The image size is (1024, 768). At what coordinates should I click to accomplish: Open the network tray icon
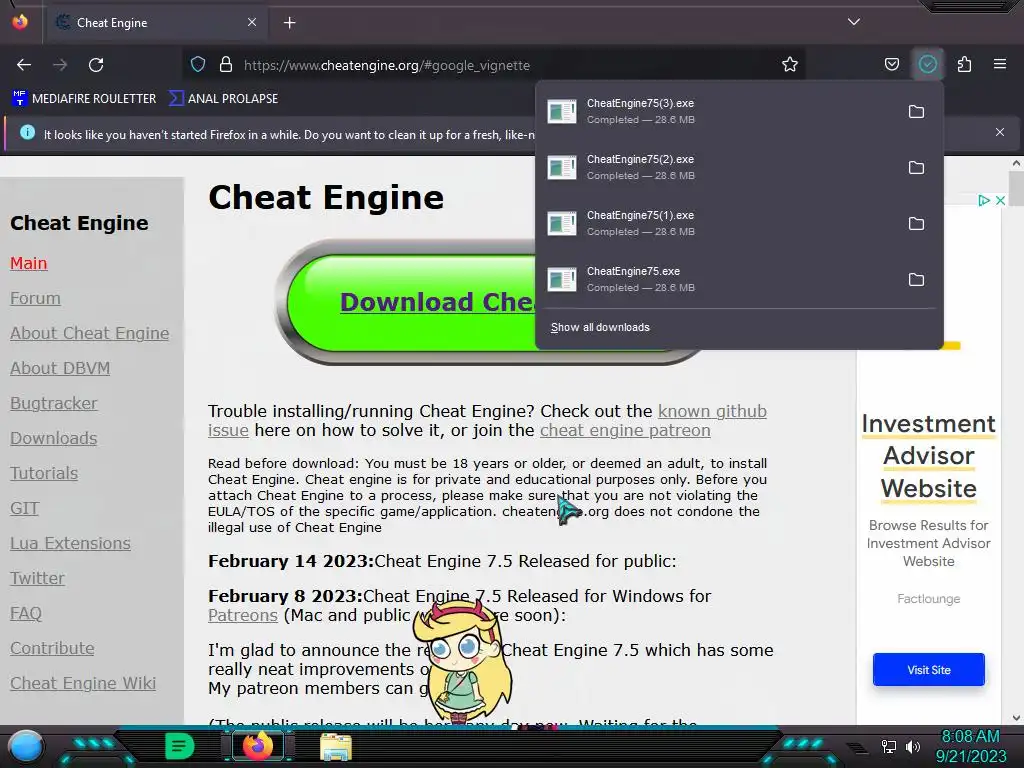889,747
